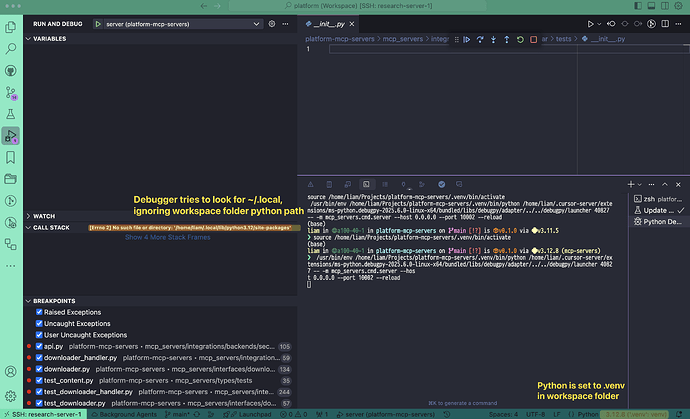Open Background Agents from status bar
Image resolution: width=690 pixels, height=419 pixels.
124,414
